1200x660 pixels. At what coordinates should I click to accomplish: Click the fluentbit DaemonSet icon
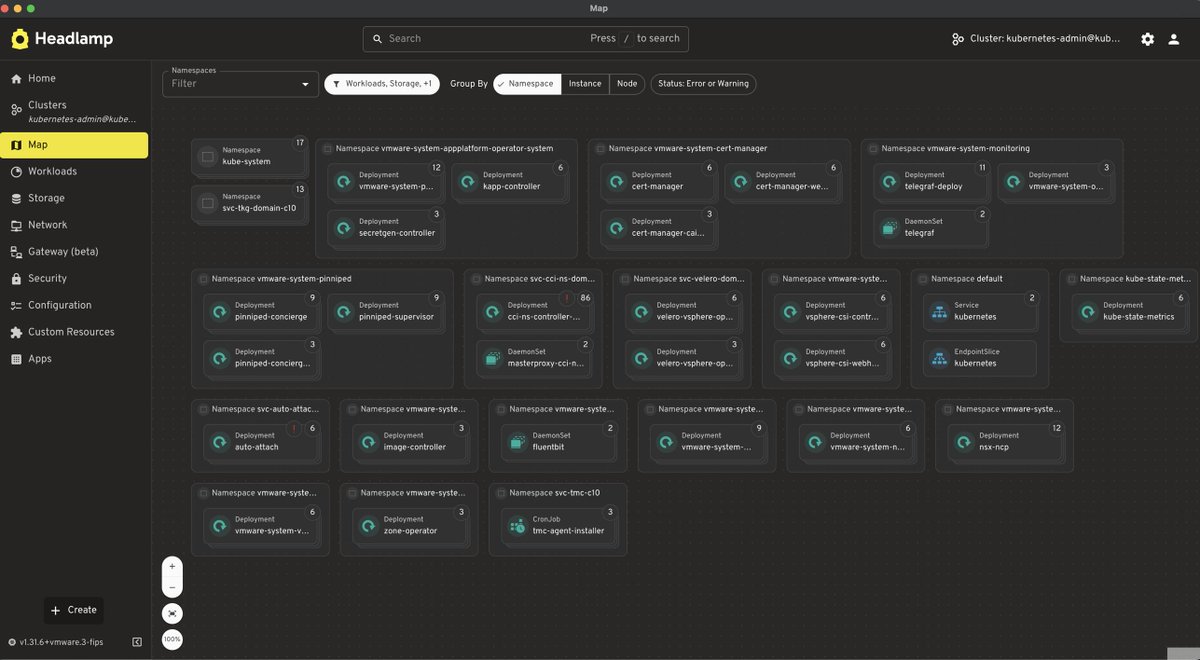point(517,441)
